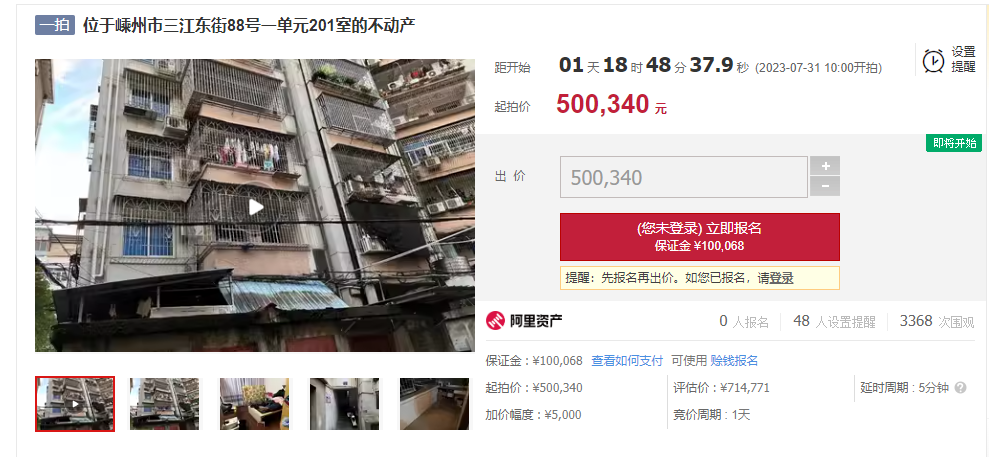Play the property video in main image
Viewport: 989px width, 457px height.
[x=255, y=207]
